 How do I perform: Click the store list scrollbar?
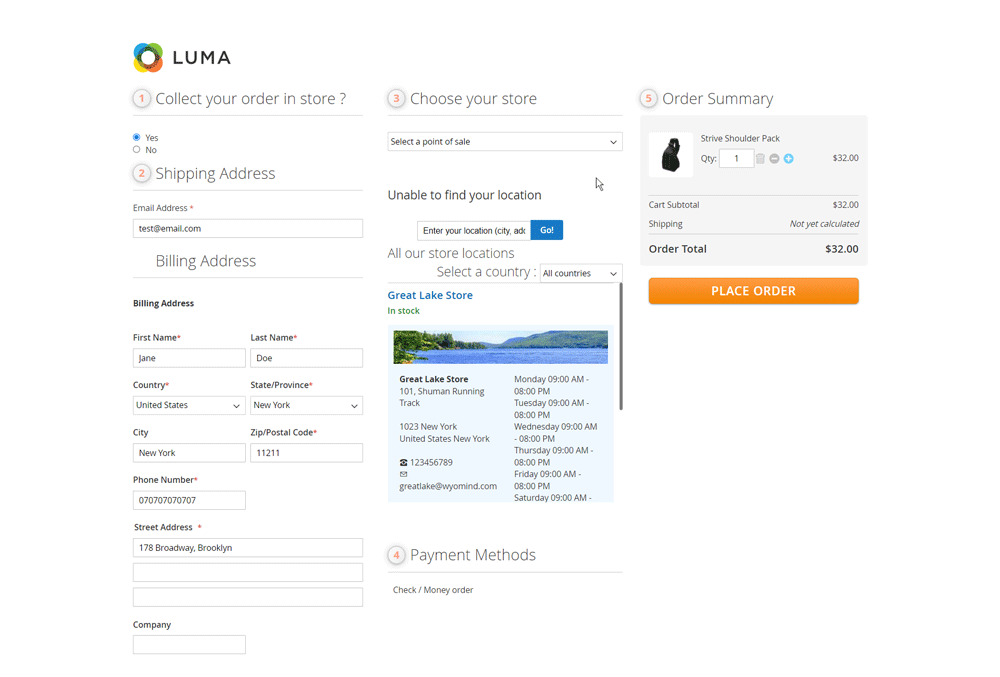click(x=621, y=347)
